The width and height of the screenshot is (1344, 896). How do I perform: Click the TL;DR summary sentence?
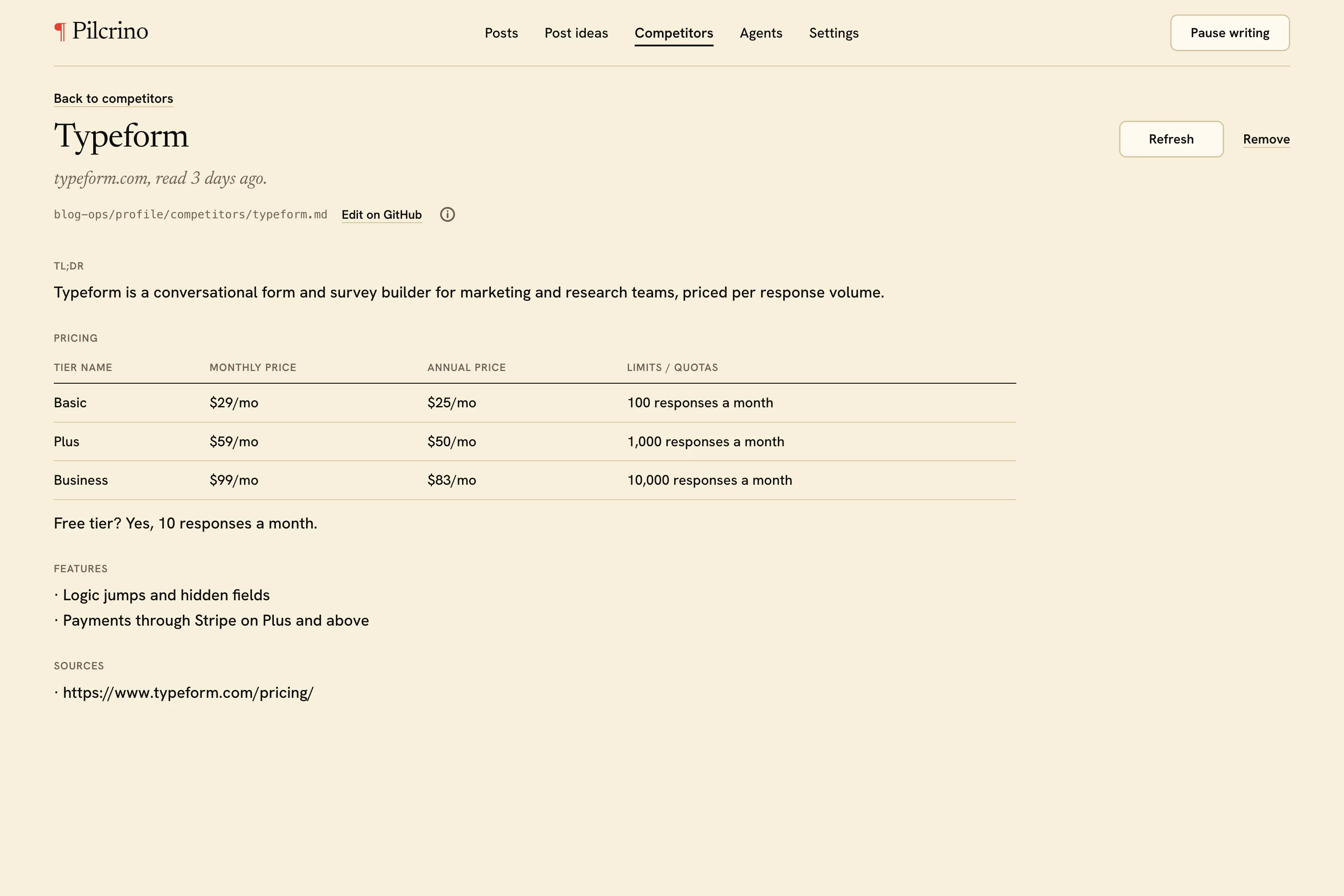(469, 293)
